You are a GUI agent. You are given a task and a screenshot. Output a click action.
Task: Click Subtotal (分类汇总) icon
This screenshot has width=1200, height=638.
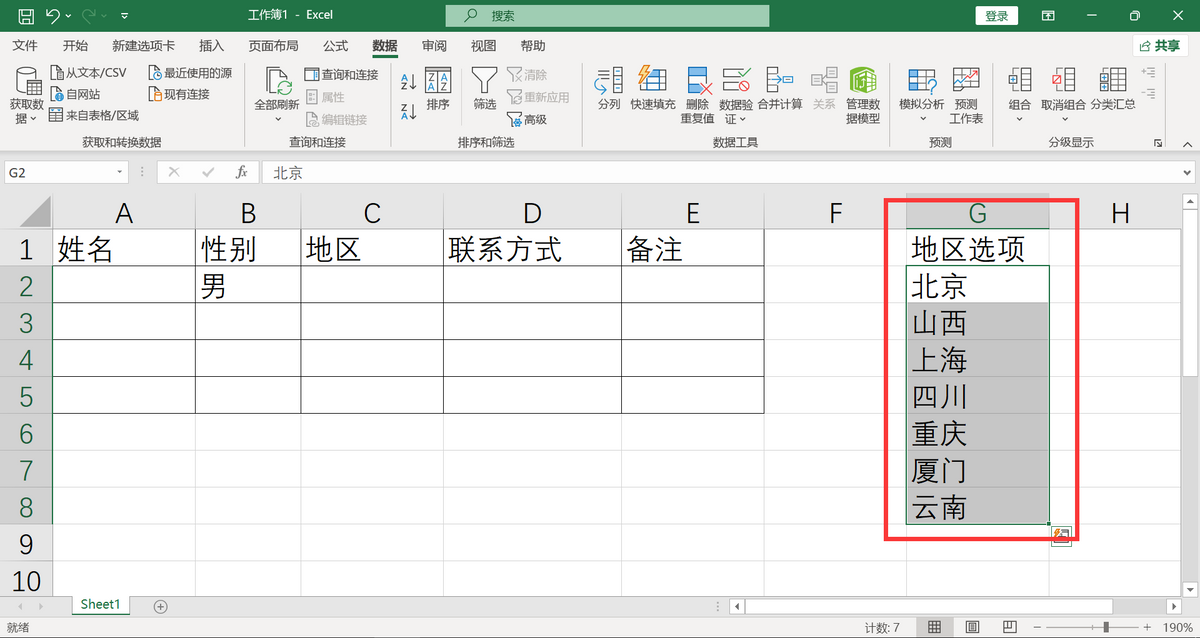pos(1112,81)
